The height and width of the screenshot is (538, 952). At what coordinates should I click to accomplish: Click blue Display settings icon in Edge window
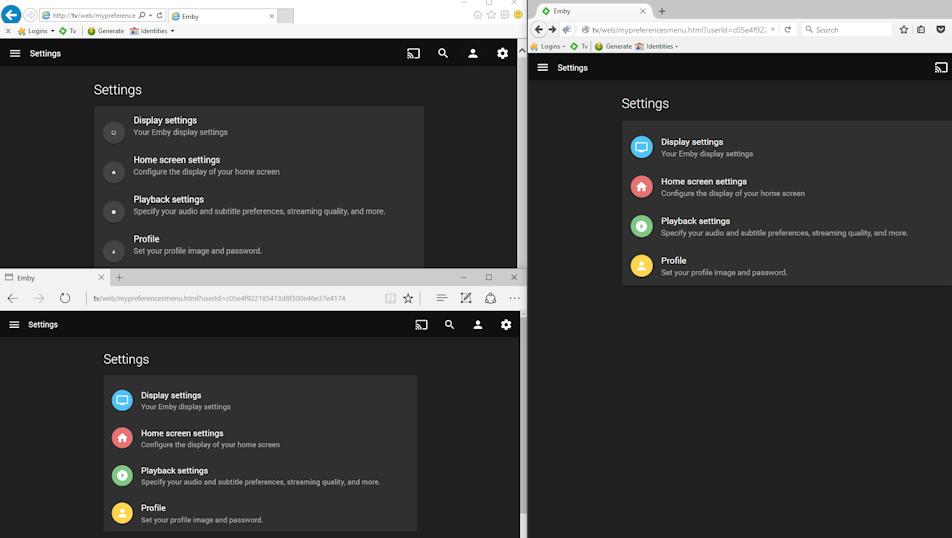pos(122,400)
